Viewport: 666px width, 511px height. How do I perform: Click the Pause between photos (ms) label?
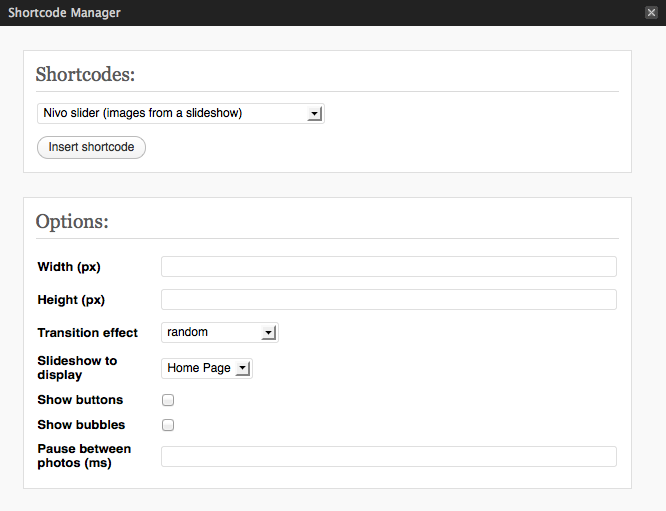[x=84, y=456]
